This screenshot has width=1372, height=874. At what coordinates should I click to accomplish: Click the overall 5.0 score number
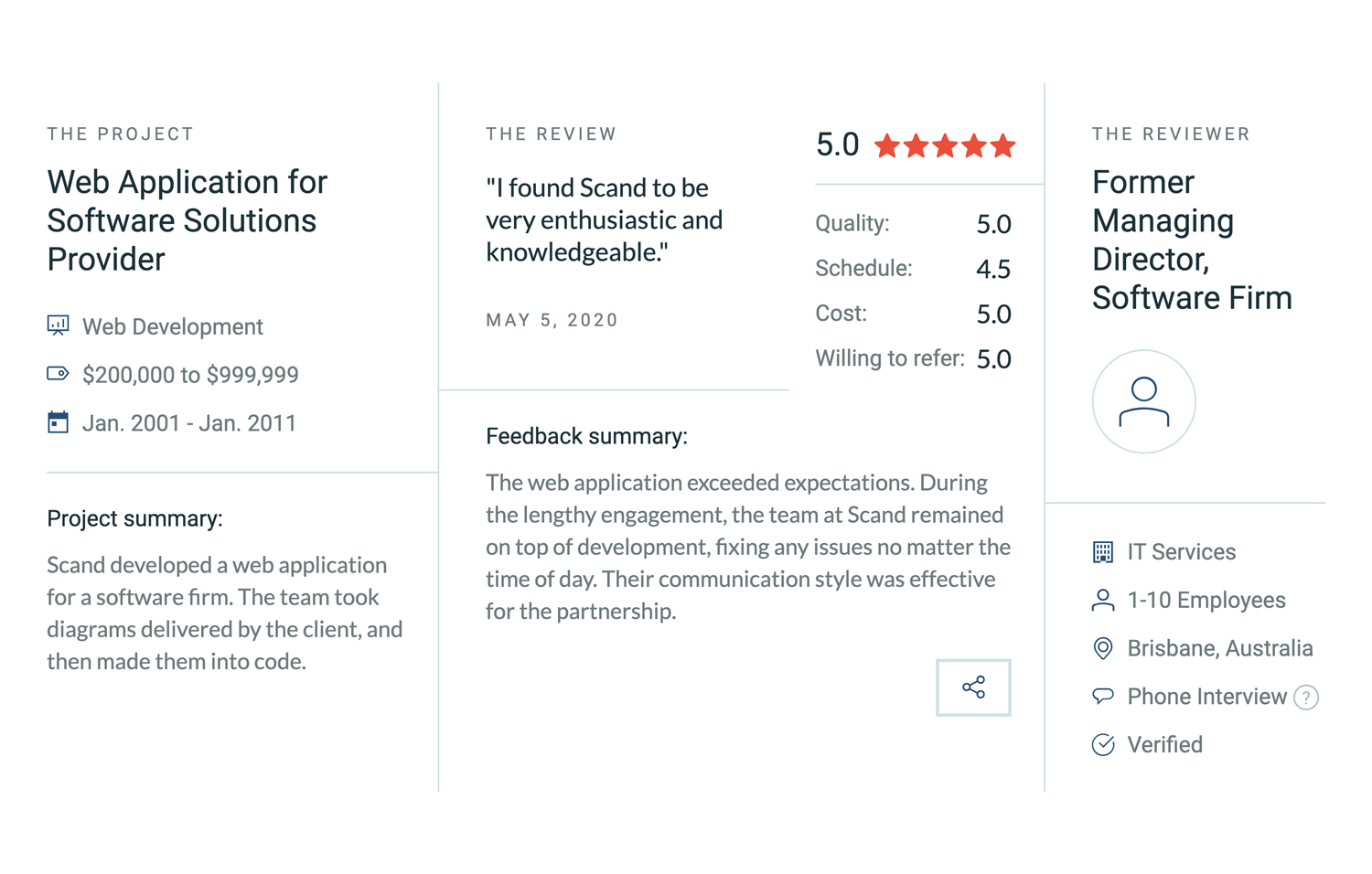pyautogui.click(x=837, y=144)
